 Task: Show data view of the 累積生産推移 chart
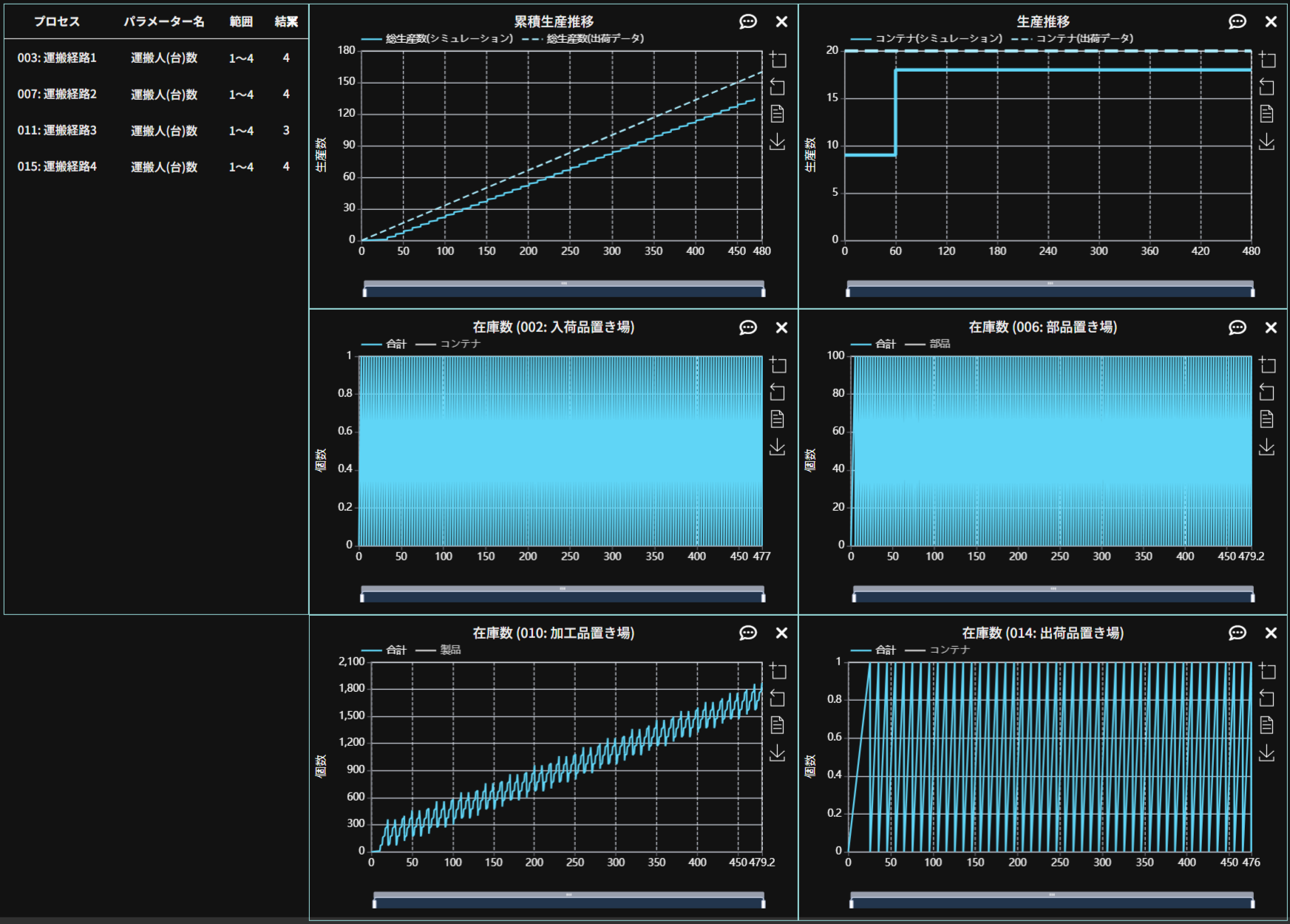[x=777, y=114]
